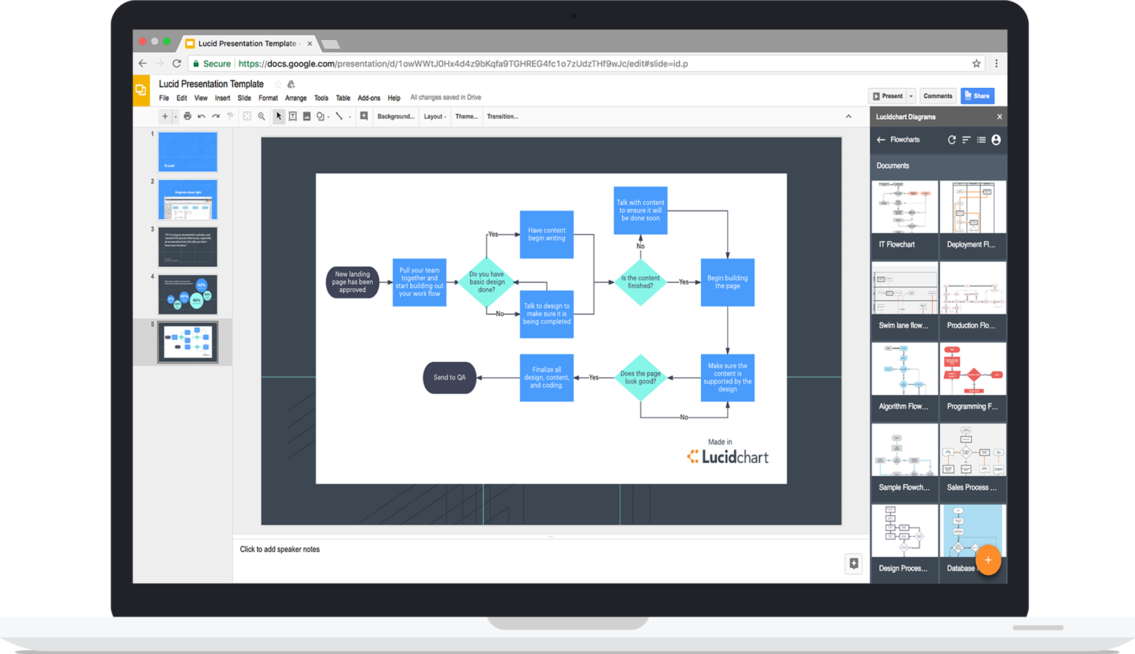Open the Add-ons menu
The width and height of the screenshot is (1135, 654).
(x=368, y=98)
